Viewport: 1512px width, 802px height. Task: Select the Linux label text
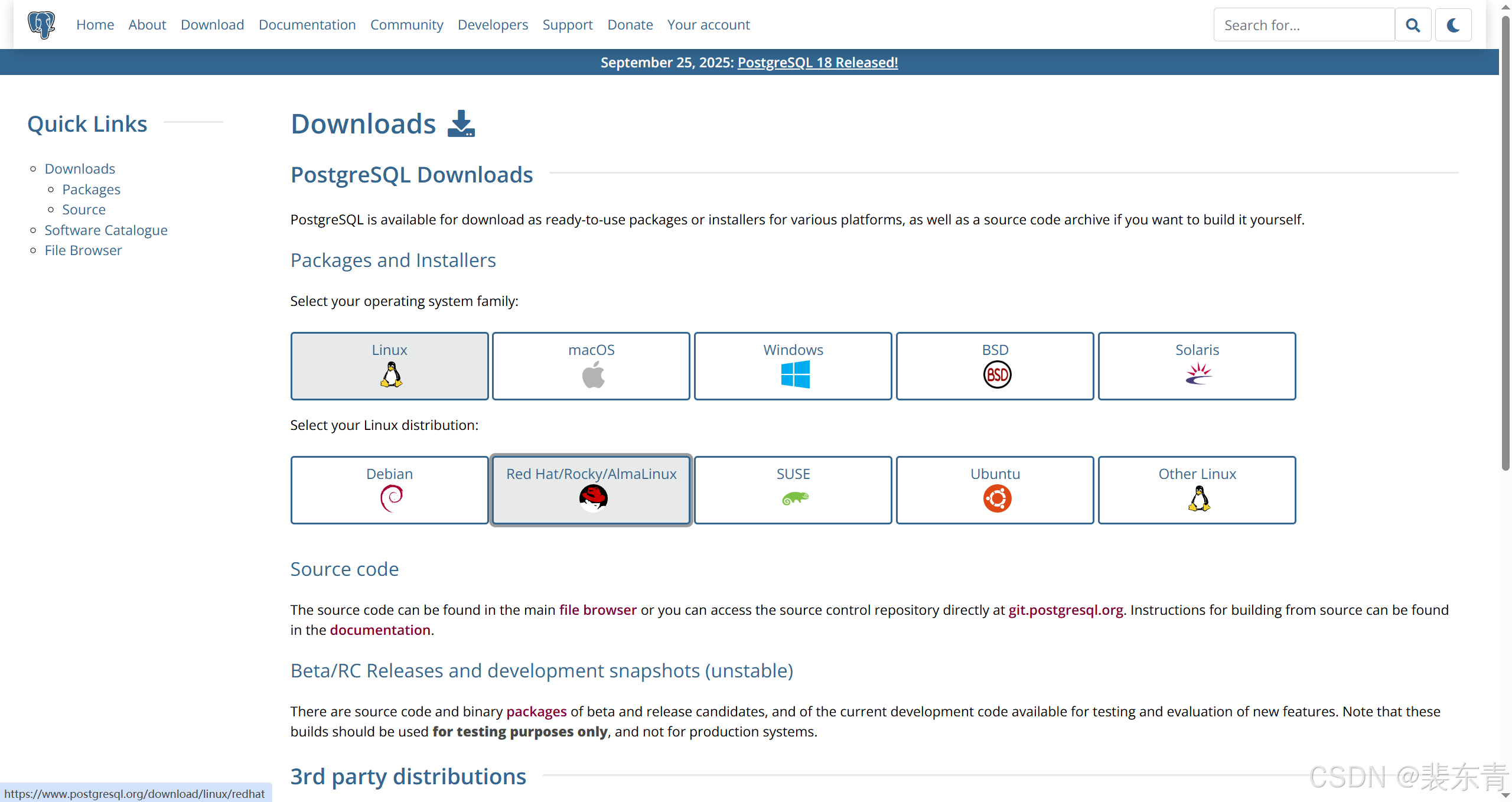pyautogui.click(x=389, y=350)
